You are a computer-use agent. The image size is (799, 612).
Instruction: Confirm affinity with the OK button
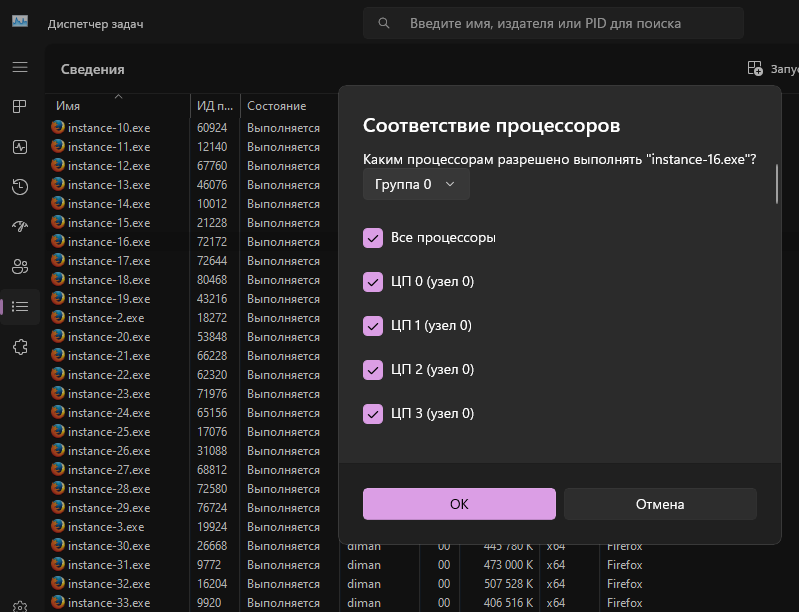459,504
